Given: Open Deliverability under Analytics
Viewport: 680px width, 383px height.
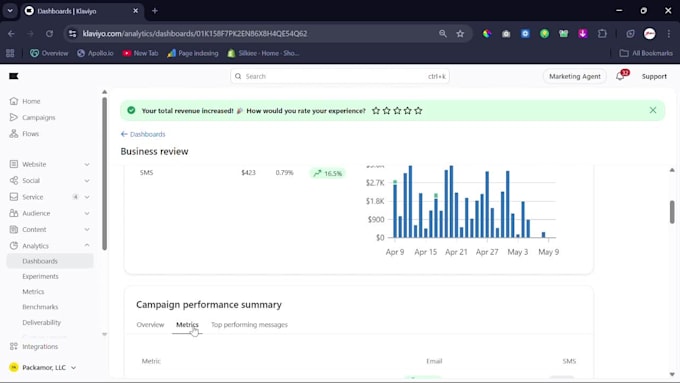Looking at the screenshot, I should click(x=42, y=322).
